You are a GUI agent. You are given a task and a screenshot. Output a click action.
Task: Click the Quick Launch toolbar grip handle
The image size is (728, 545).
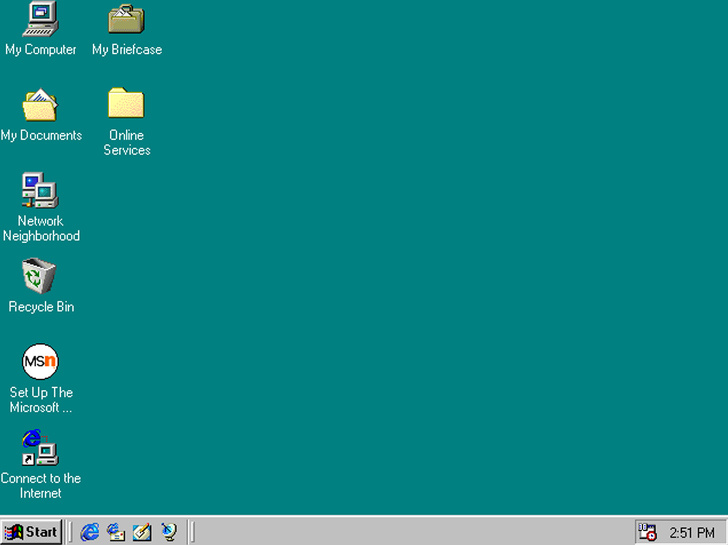70,532
